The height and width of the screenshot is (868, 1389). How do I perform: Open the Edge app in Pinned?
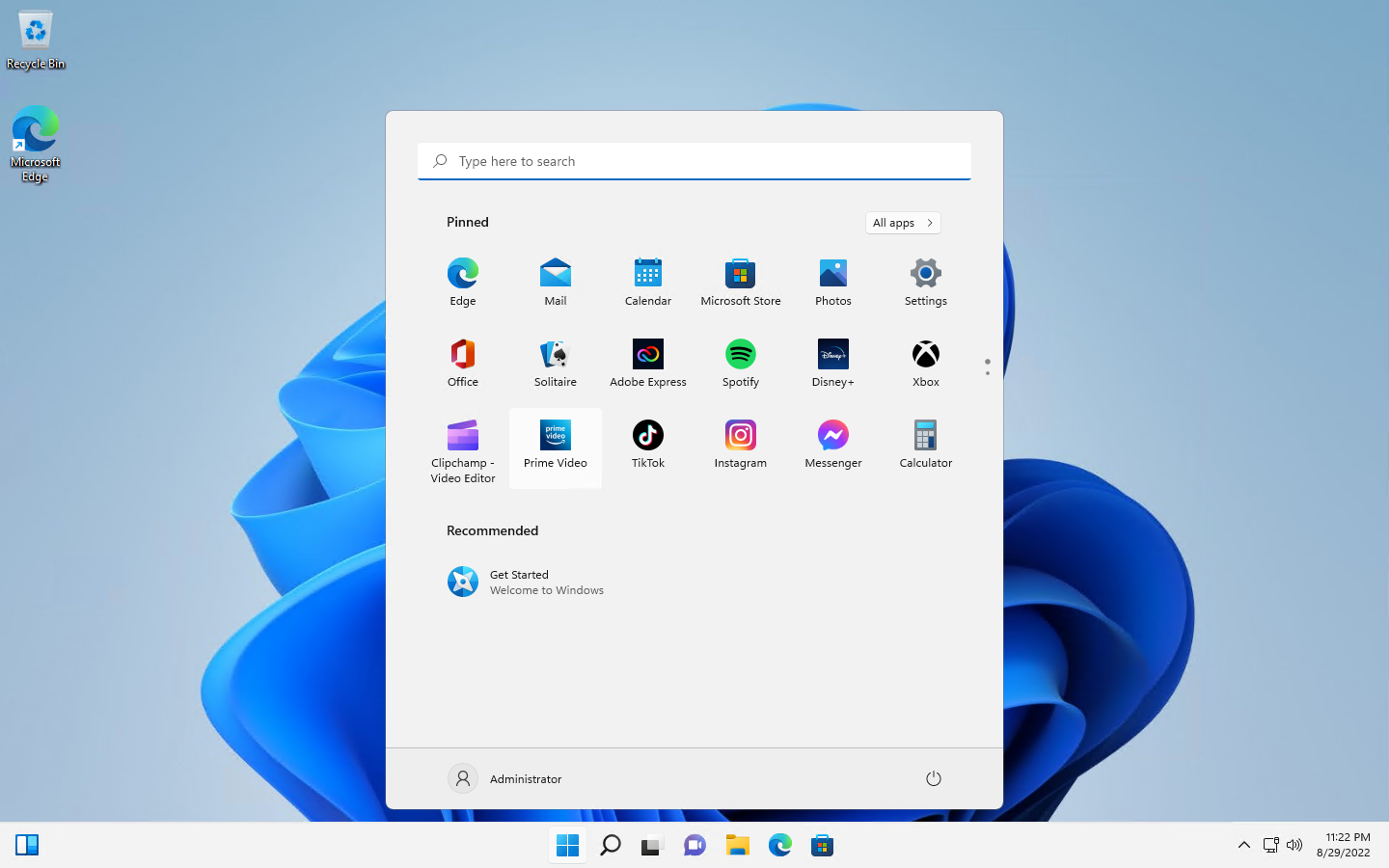point(463,282)
